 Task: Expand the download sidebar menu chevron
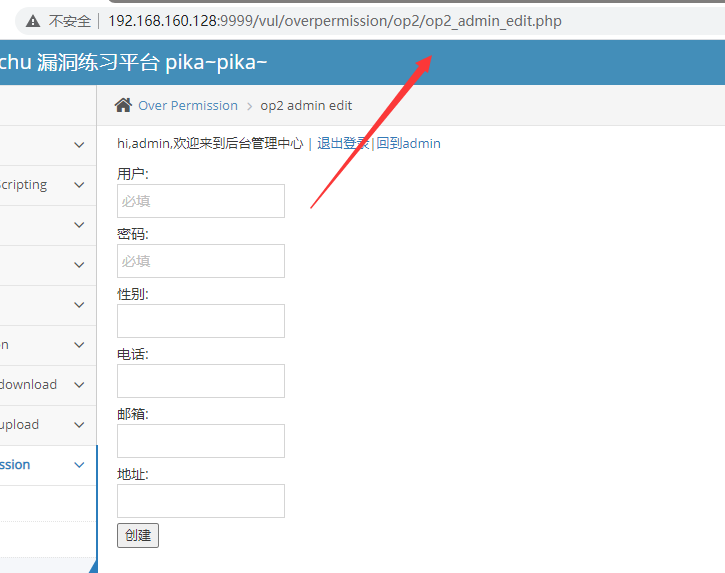pos(79,385)
